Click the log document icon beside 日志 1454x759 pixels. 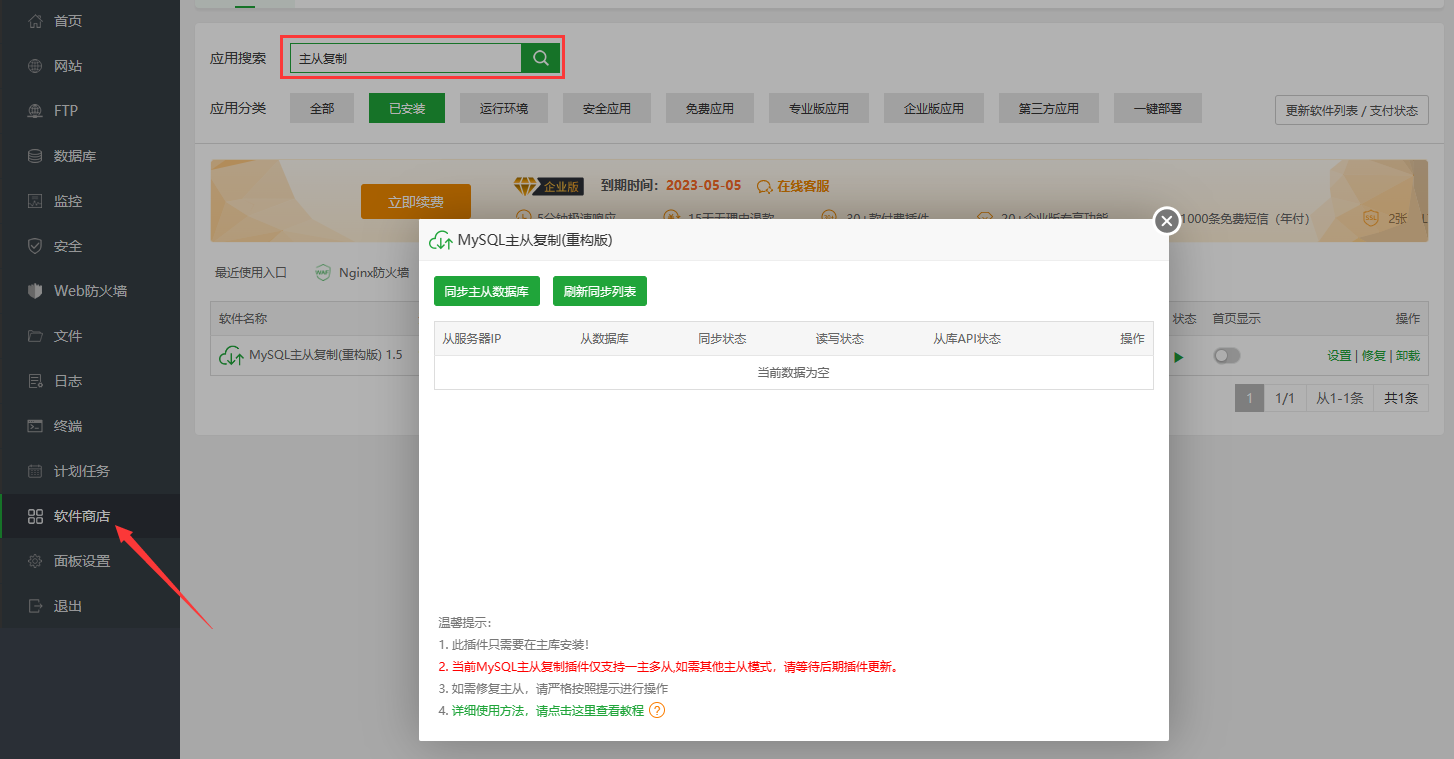(35, 381)
